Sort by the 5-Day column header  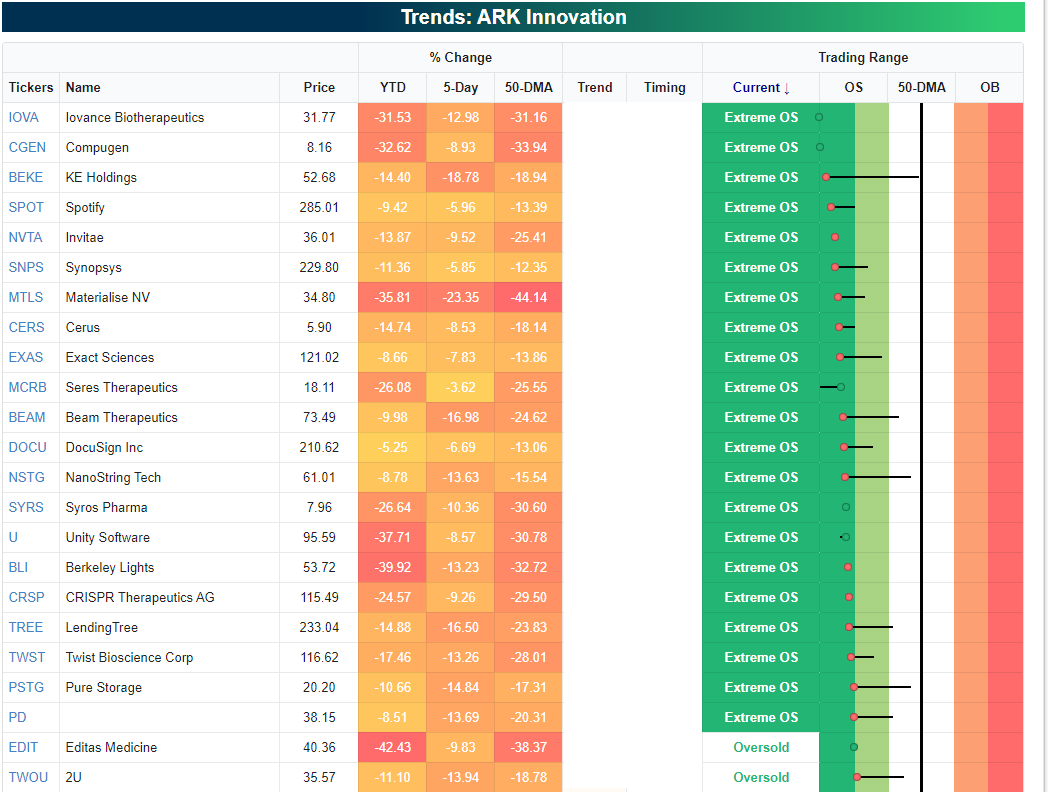point(461,88)
